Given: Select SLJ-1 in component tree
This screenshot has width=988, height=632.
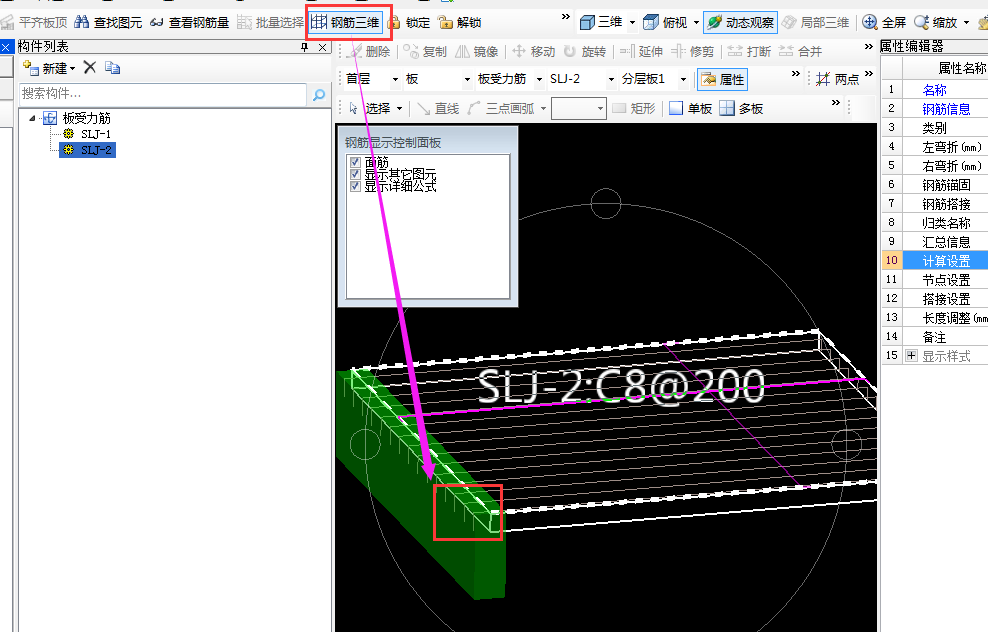Looking at the screenshot, I should [96, 134].
